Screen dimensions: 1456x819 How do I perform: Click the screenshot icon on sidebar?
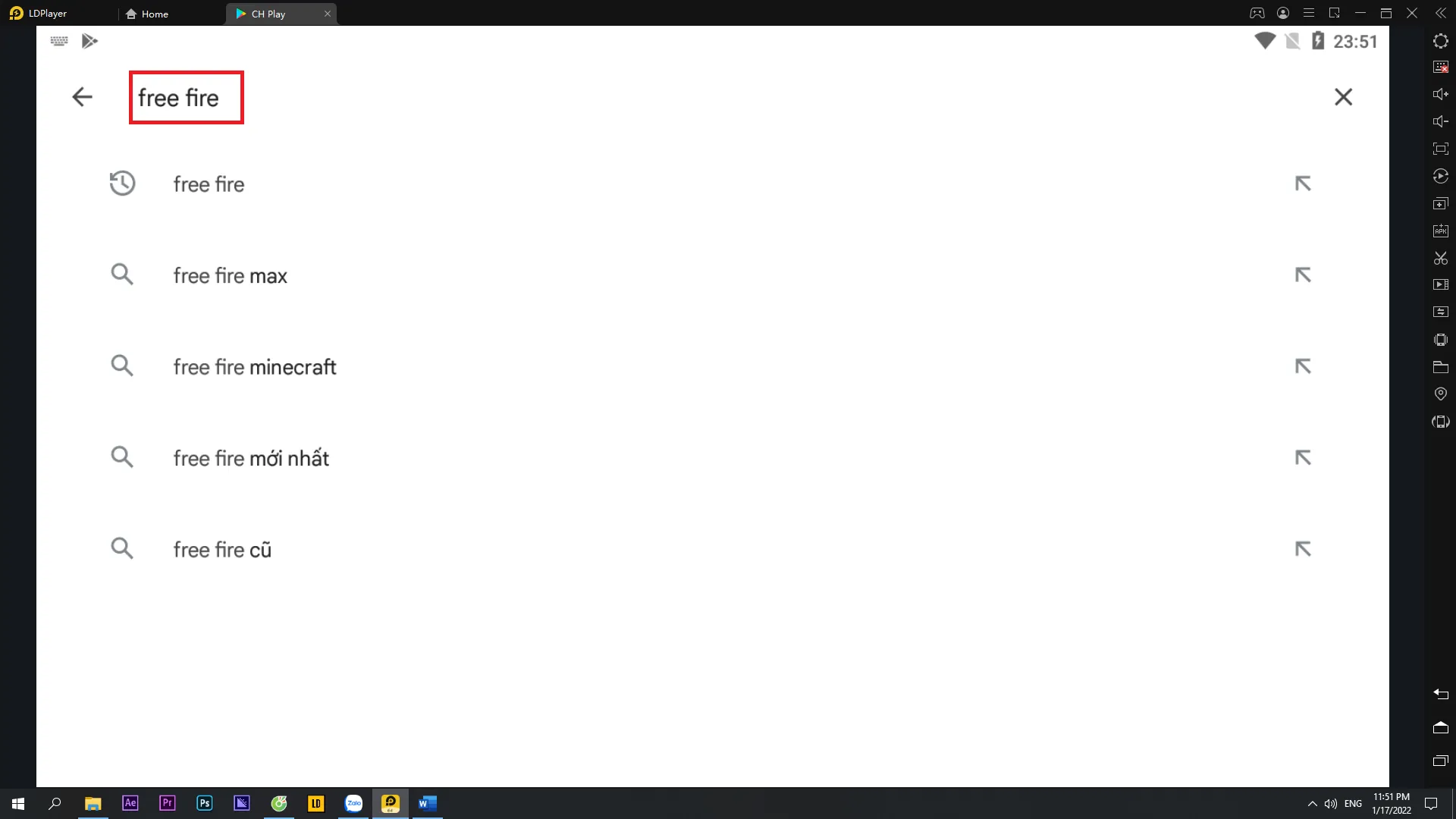click(x=1440, y=149)
